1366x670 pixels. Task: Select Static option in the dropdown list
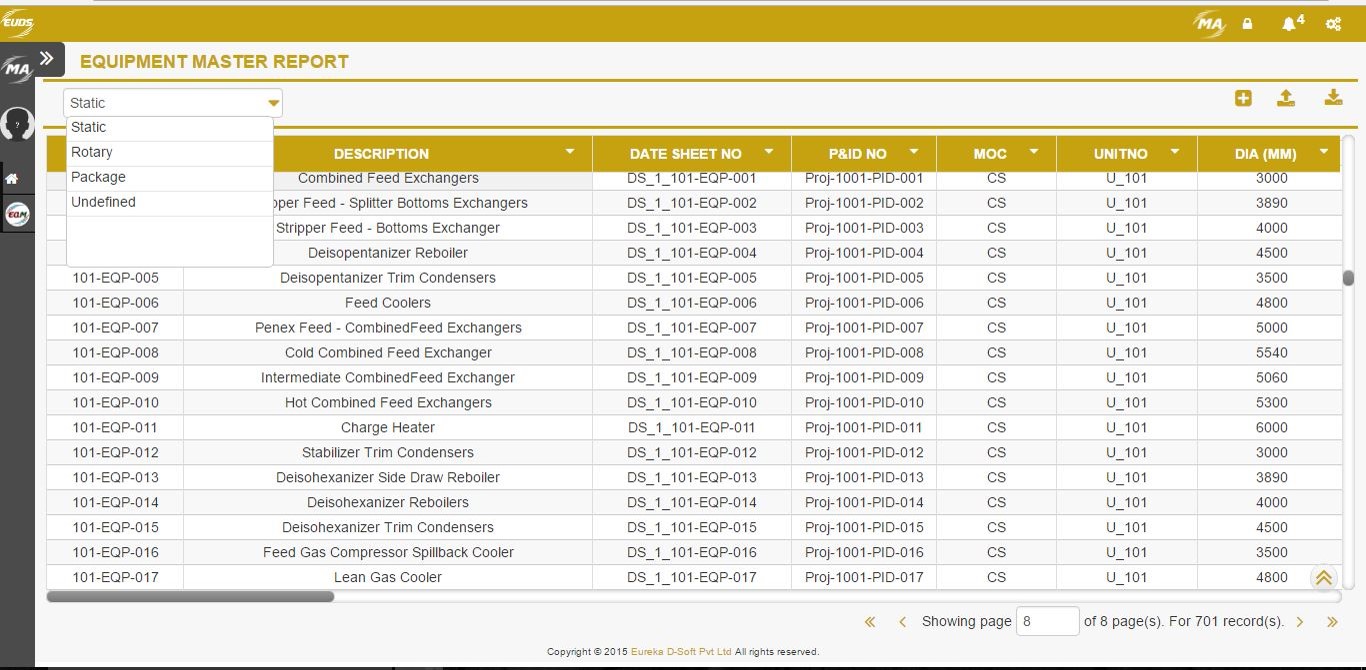(170, 128)
